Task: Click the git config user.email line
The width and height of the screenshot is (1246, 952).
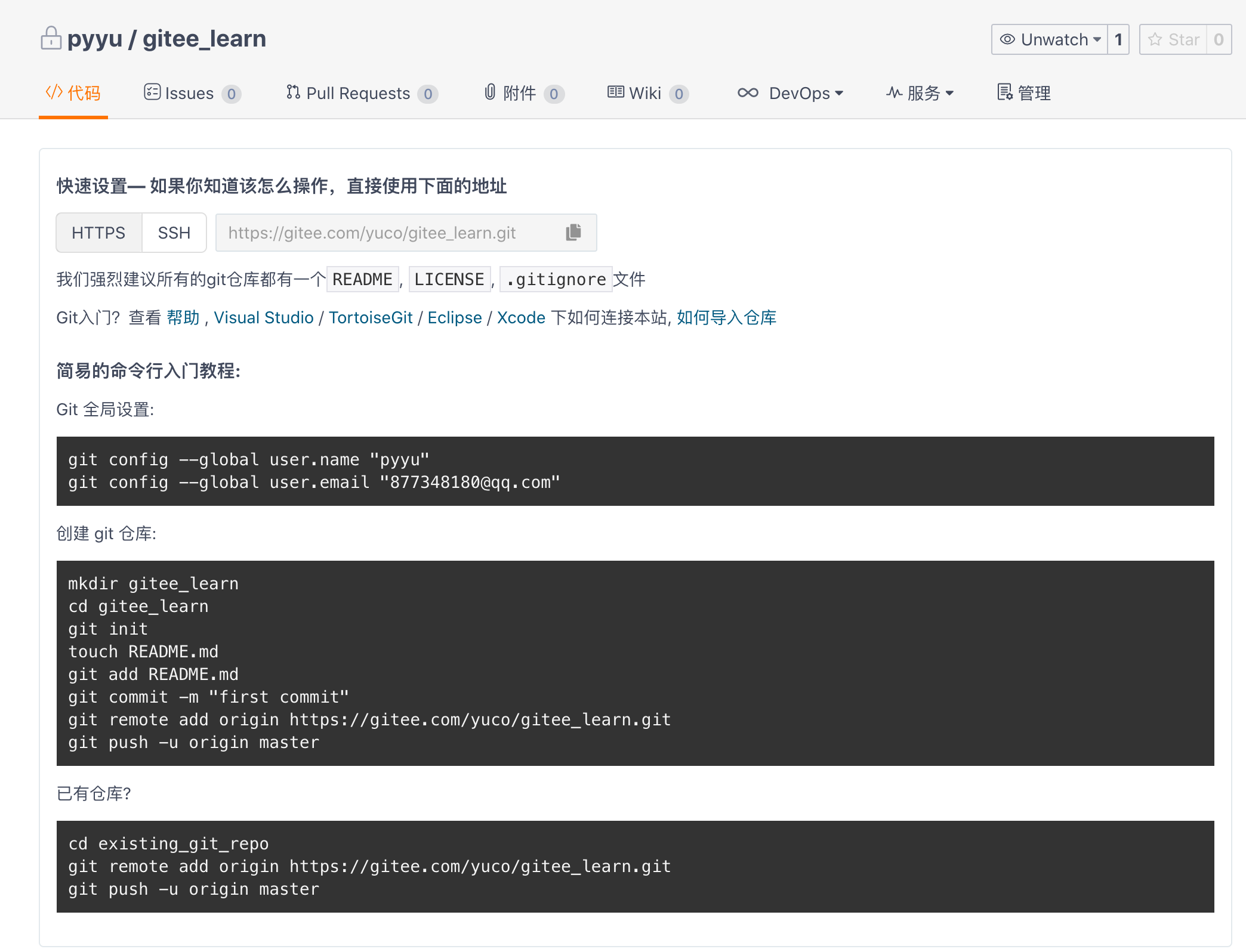Action: tap(314, 482)
